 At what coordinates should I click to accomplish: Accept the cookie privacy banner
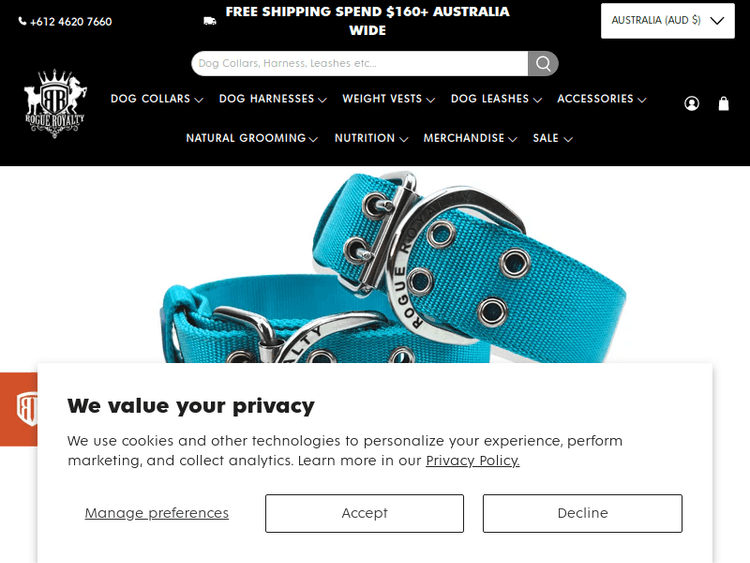[x=364, y=513]
